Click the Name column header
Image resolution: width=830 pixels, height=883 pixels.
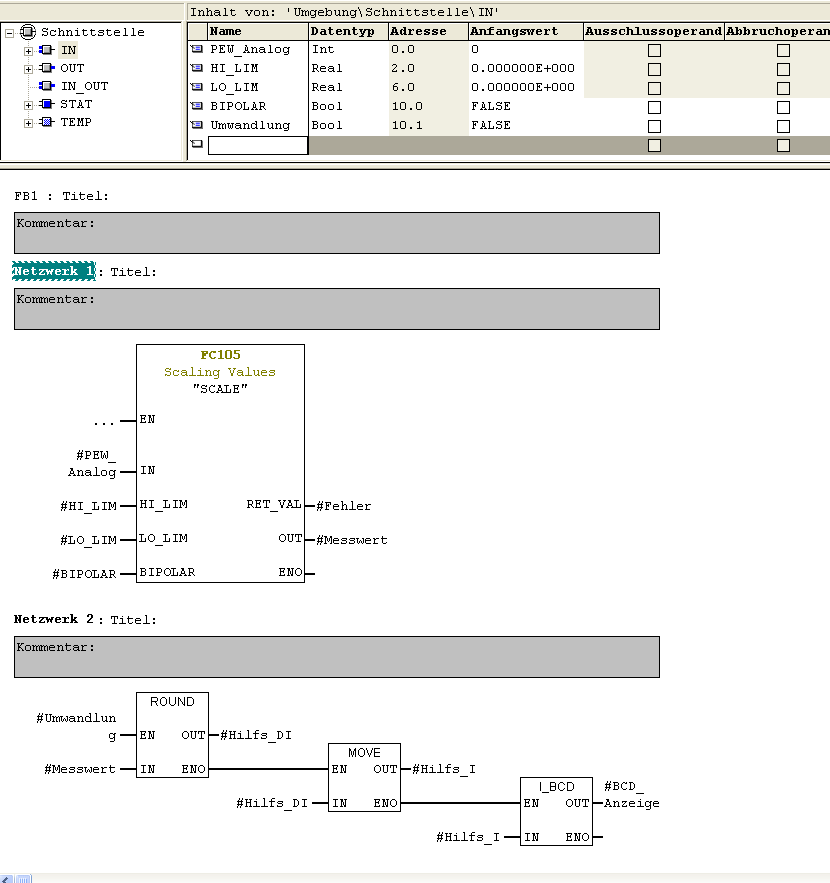point(258,32)
